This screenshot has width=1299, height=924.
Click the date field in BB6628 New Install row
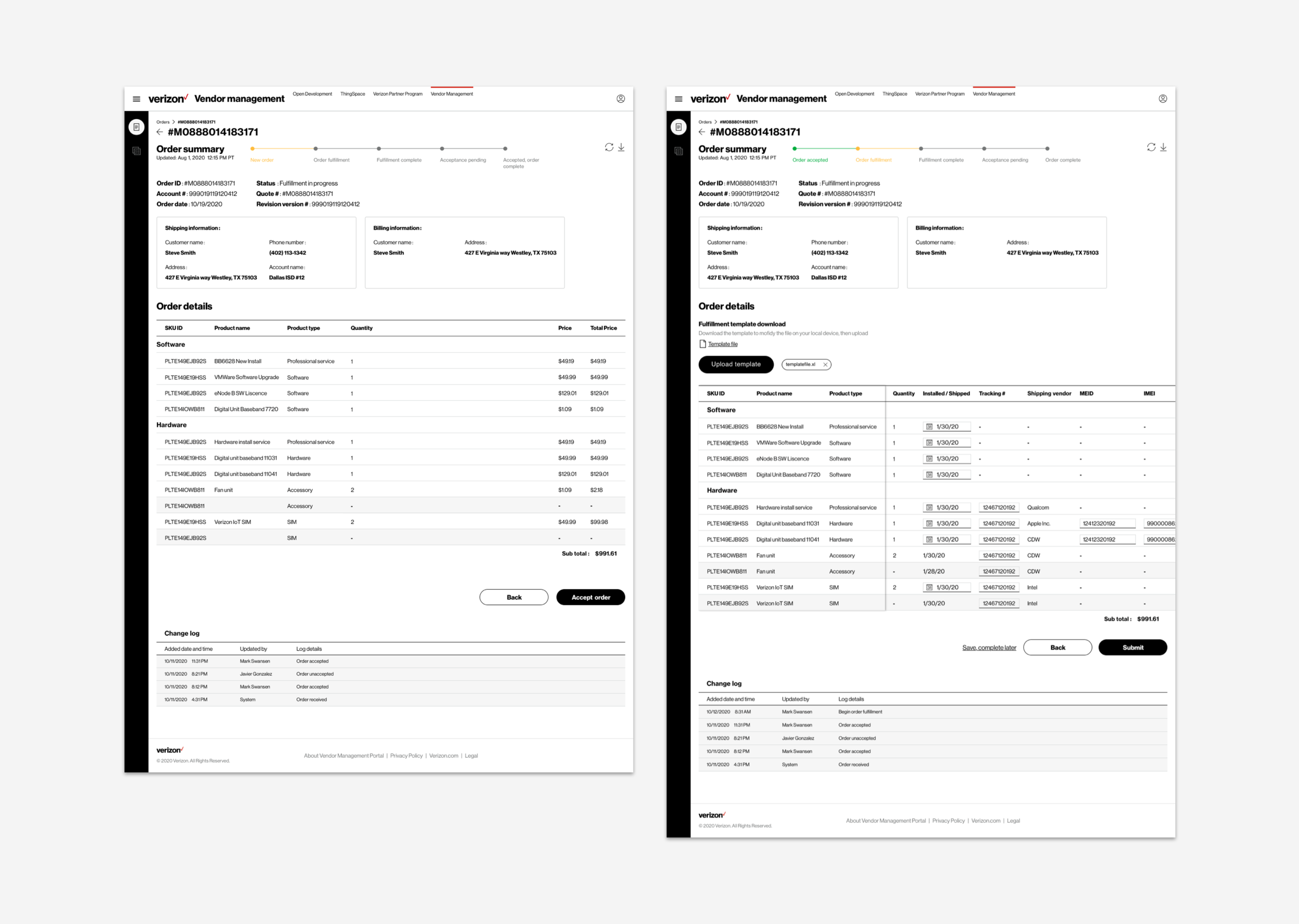point(946,427)
